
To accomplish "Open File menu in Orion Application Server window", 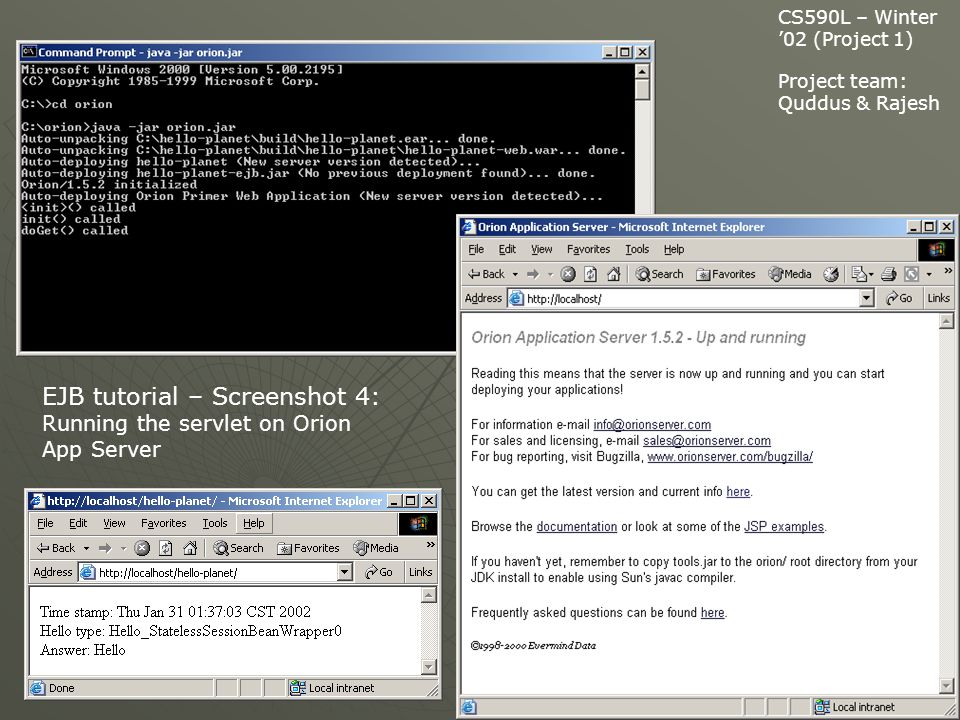I will point(476,249).
